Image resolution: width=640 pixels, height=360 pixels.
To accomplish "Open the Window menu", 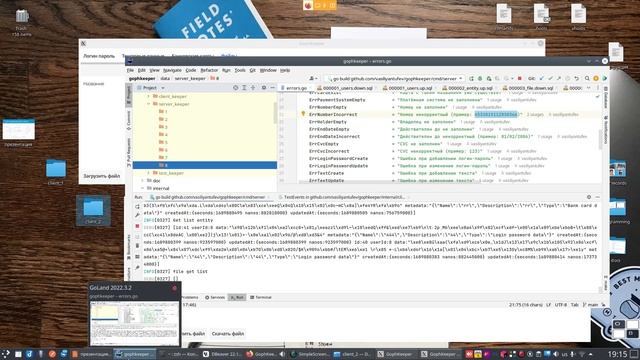I will (268, 70).
